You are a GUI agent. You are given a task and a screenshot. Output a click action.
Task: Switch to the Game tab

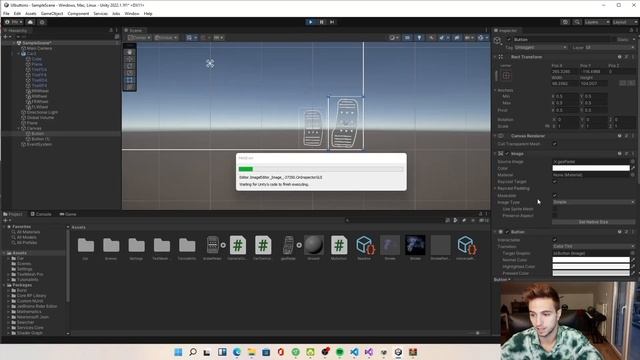pyautogui.click(x=68, y=214)
